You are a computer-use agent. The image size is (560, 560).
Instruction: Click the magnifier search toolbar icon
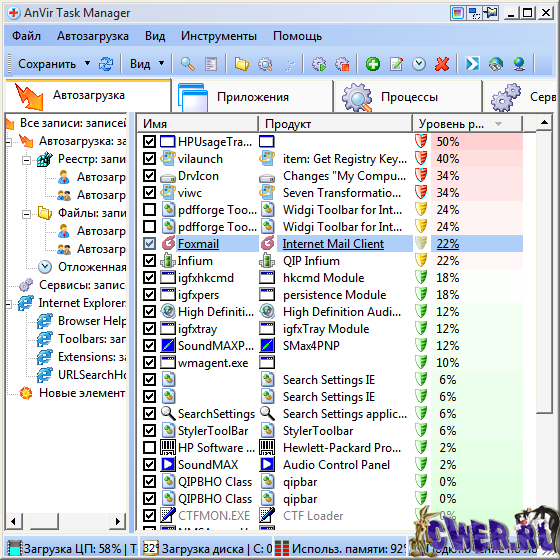[x=188, y=64]
